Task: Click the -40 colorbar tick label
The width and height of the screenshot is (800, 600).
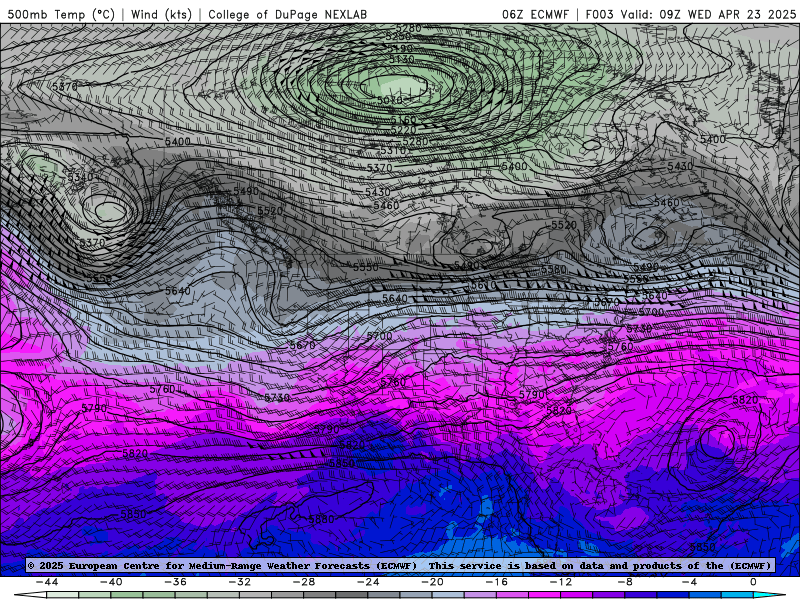Action: point(111,582)
